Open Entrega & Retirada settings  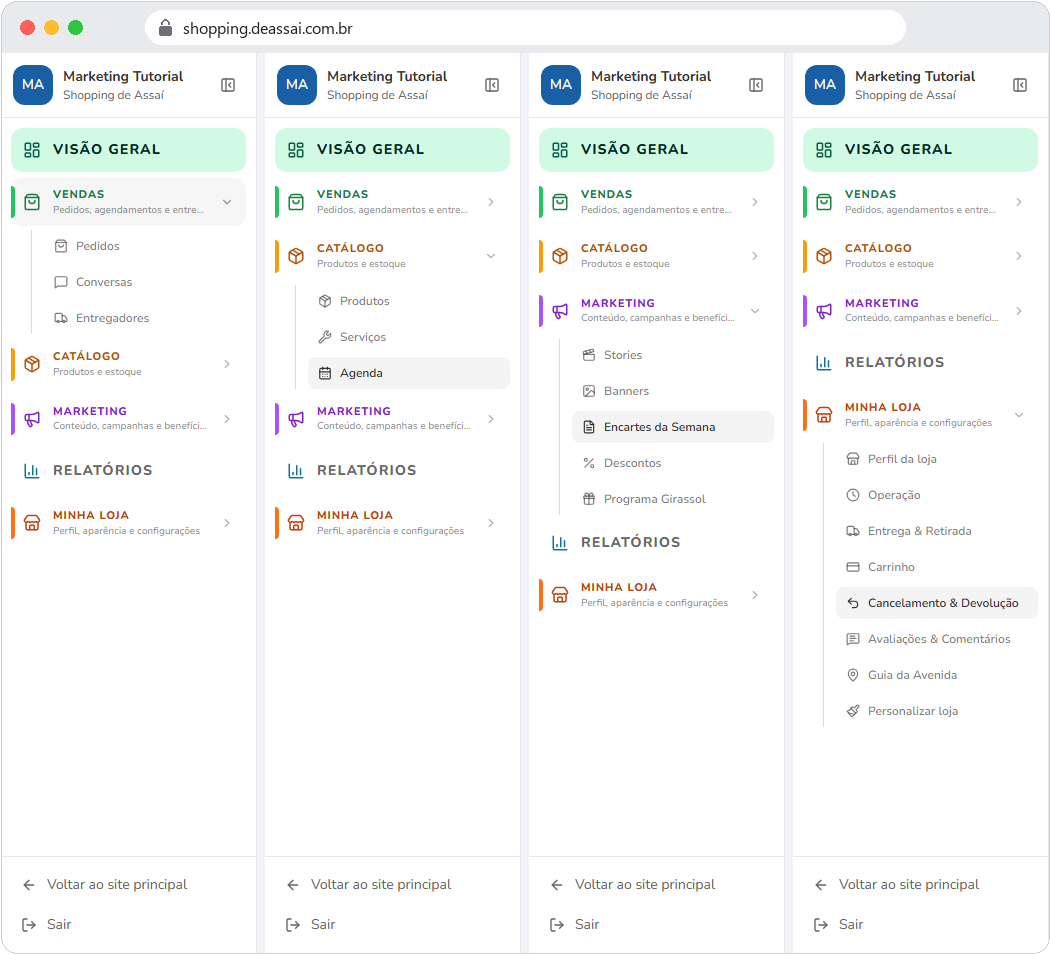(x=936, y=532)
